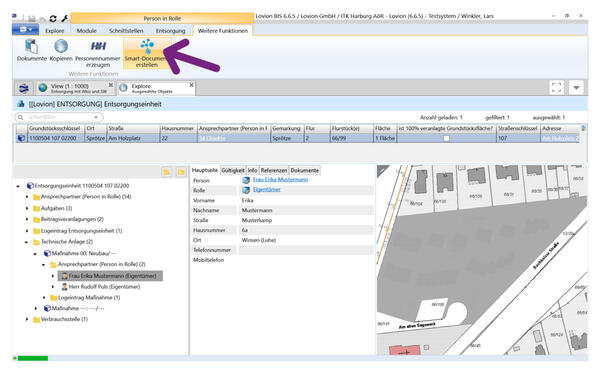Expand Logeintrag Maßnahme (1) node

click(44, 297)
